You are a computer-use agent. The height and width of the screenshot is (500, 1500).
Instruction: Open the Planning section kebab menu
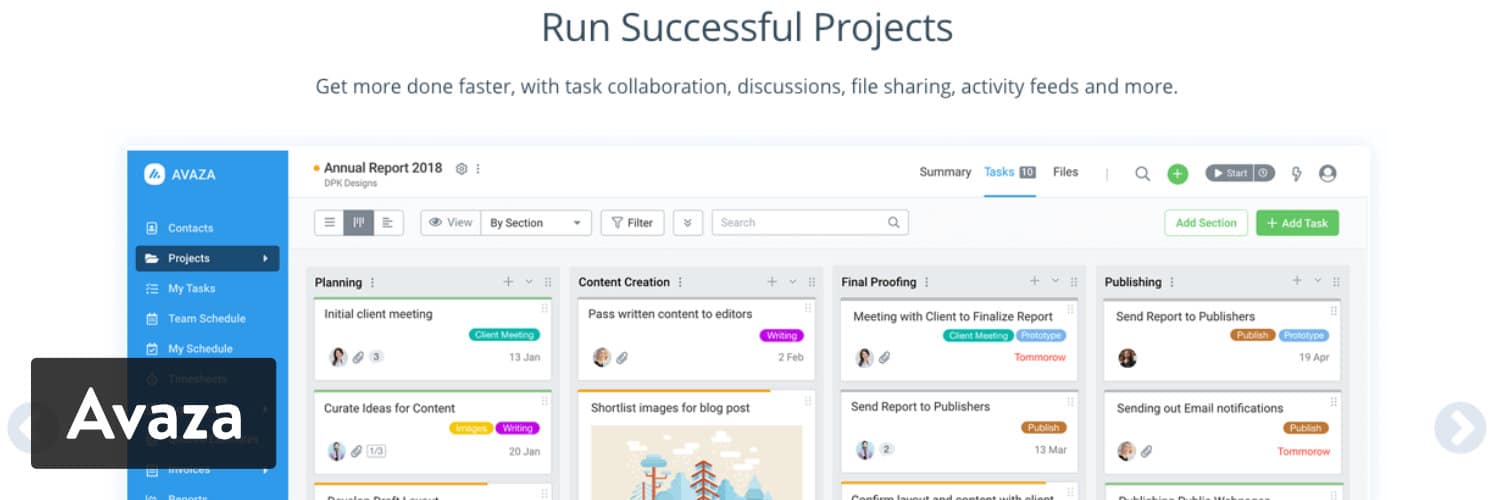(373, 283)
